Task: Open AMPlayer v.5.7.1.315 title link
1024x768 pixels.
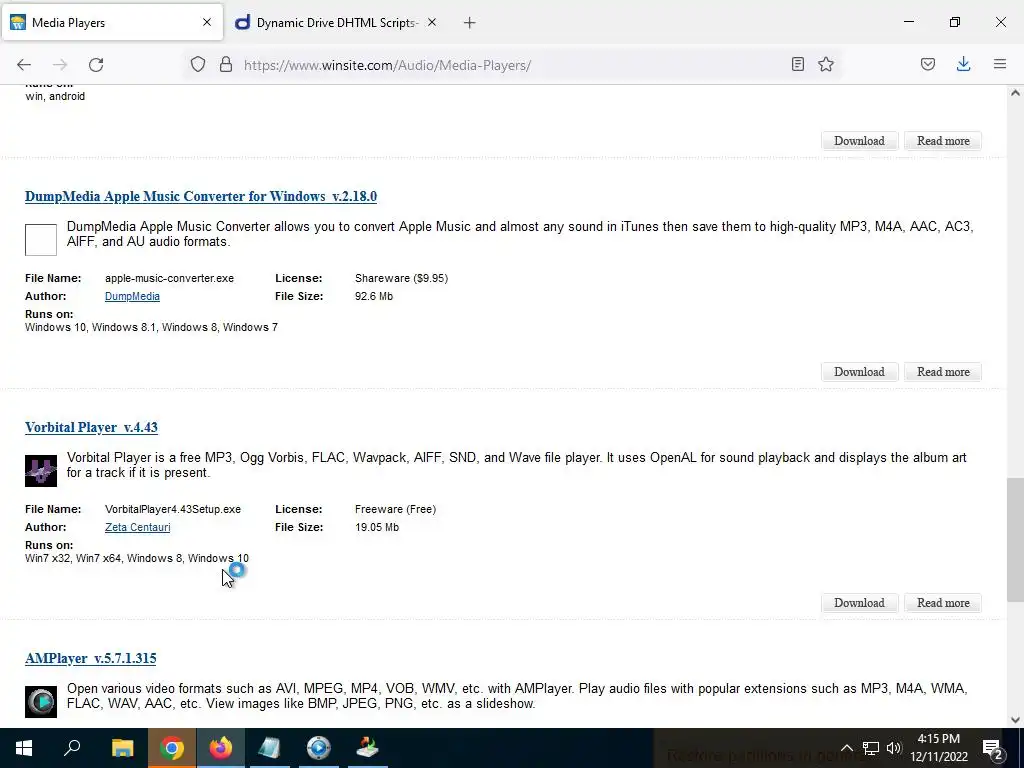Action: (91, 658)
